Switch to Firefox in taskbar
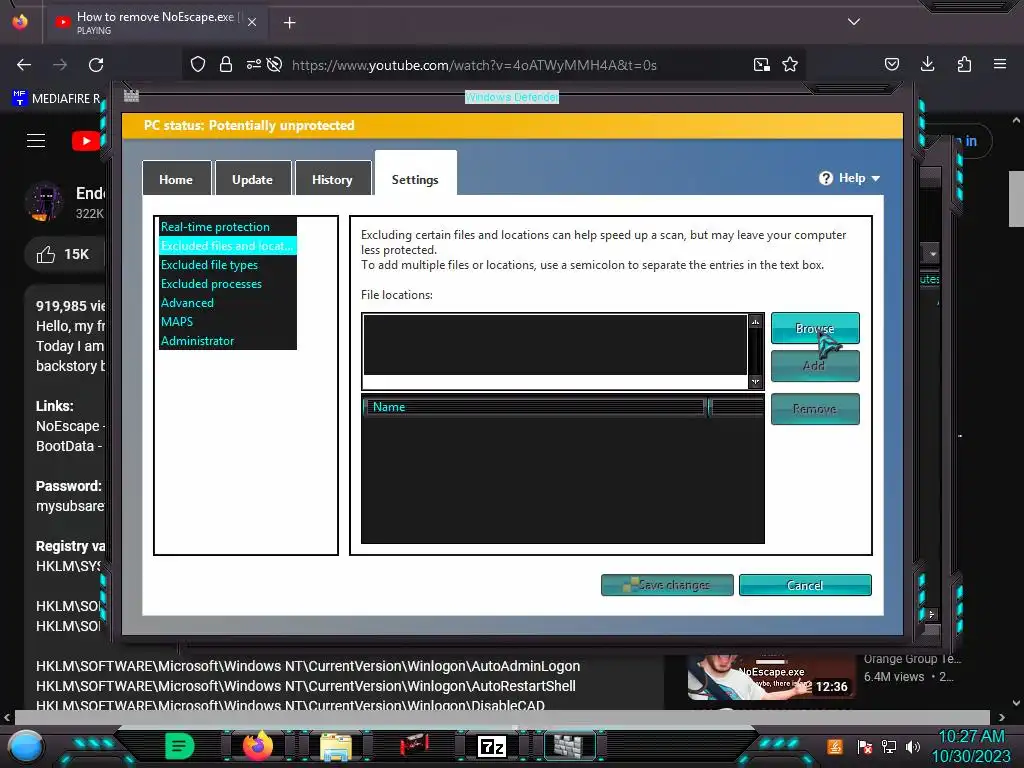 click(257, 746)
